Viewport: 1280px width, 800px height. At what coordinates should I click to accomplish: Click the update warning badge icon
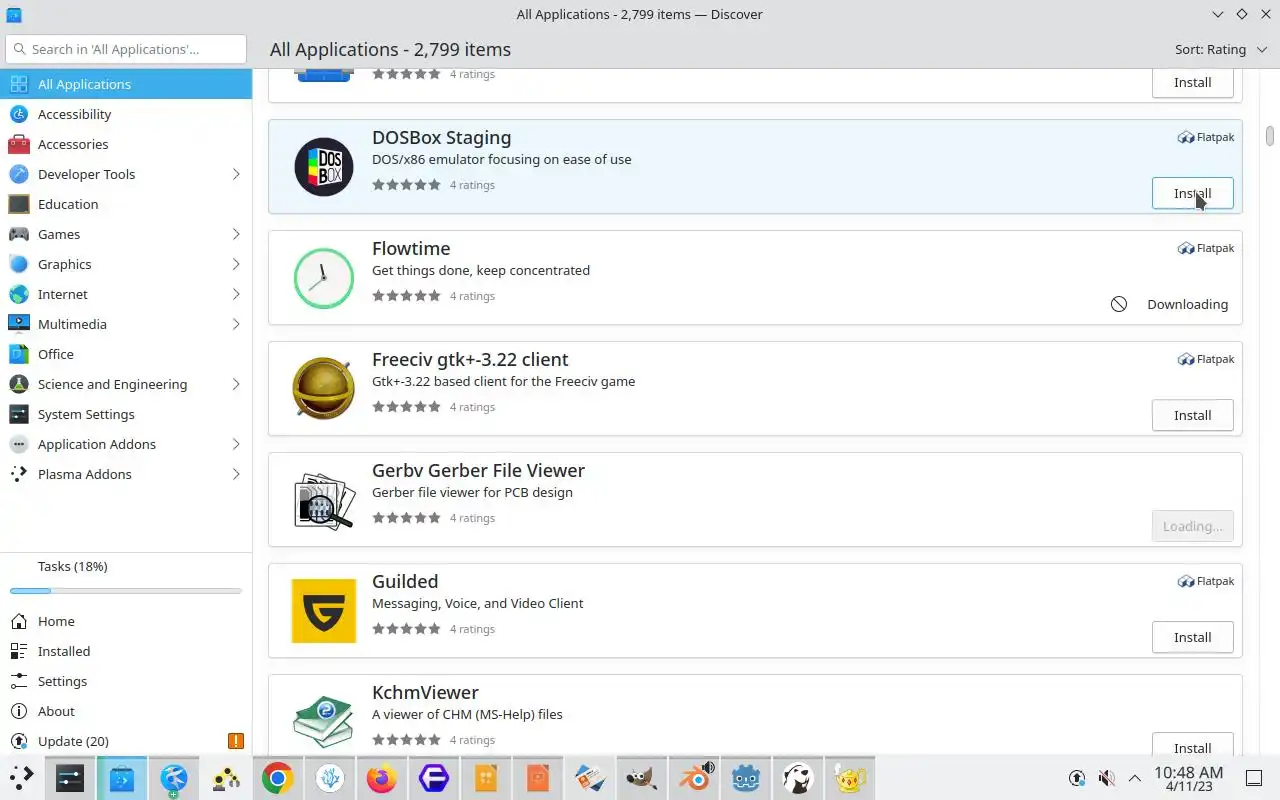236,741
